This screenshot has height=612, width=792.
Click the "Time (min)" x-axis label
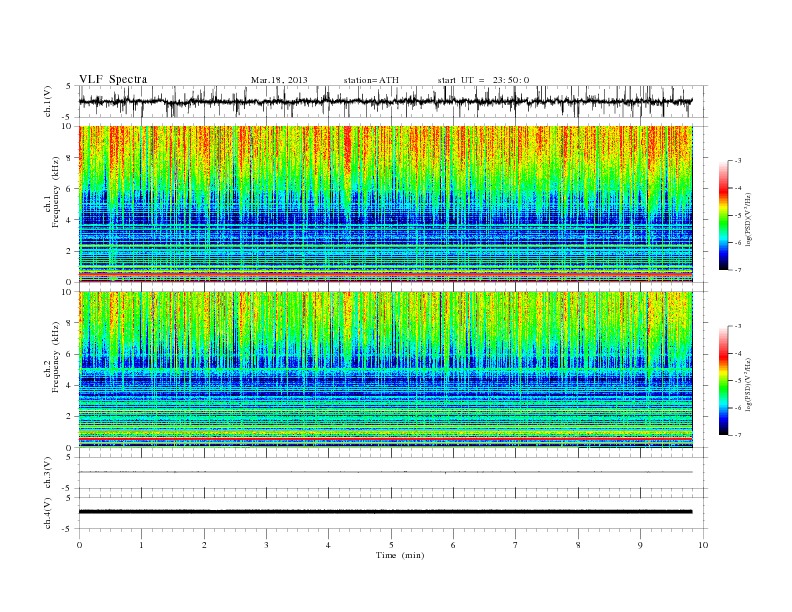400,555
